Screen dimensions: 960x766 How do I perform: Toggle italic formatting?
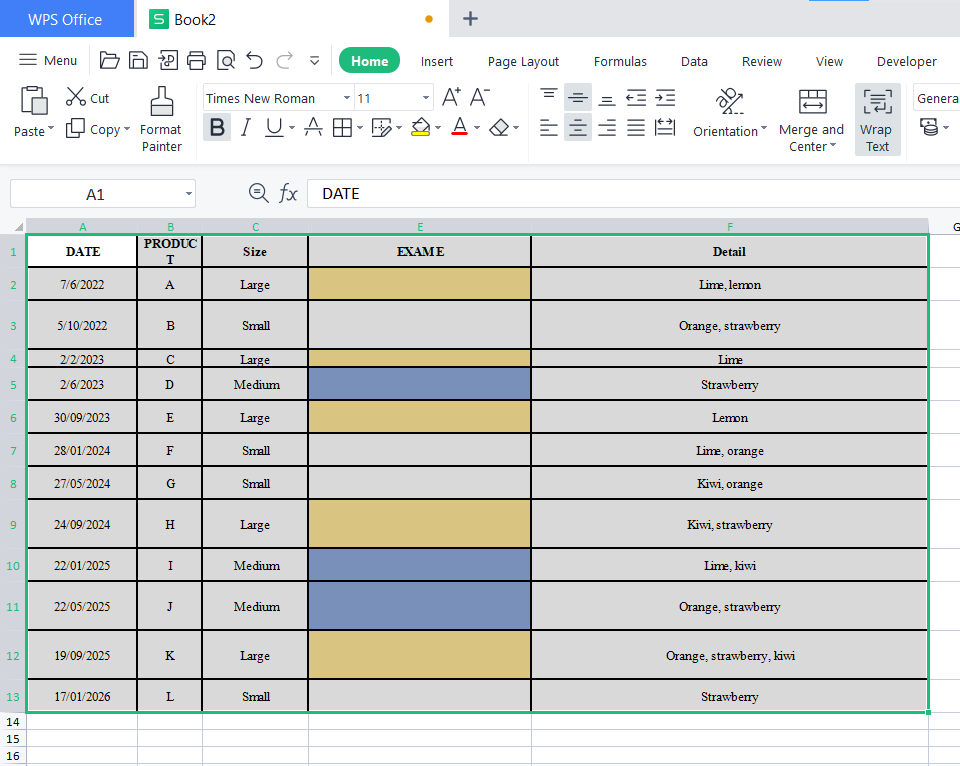[247, 128]
